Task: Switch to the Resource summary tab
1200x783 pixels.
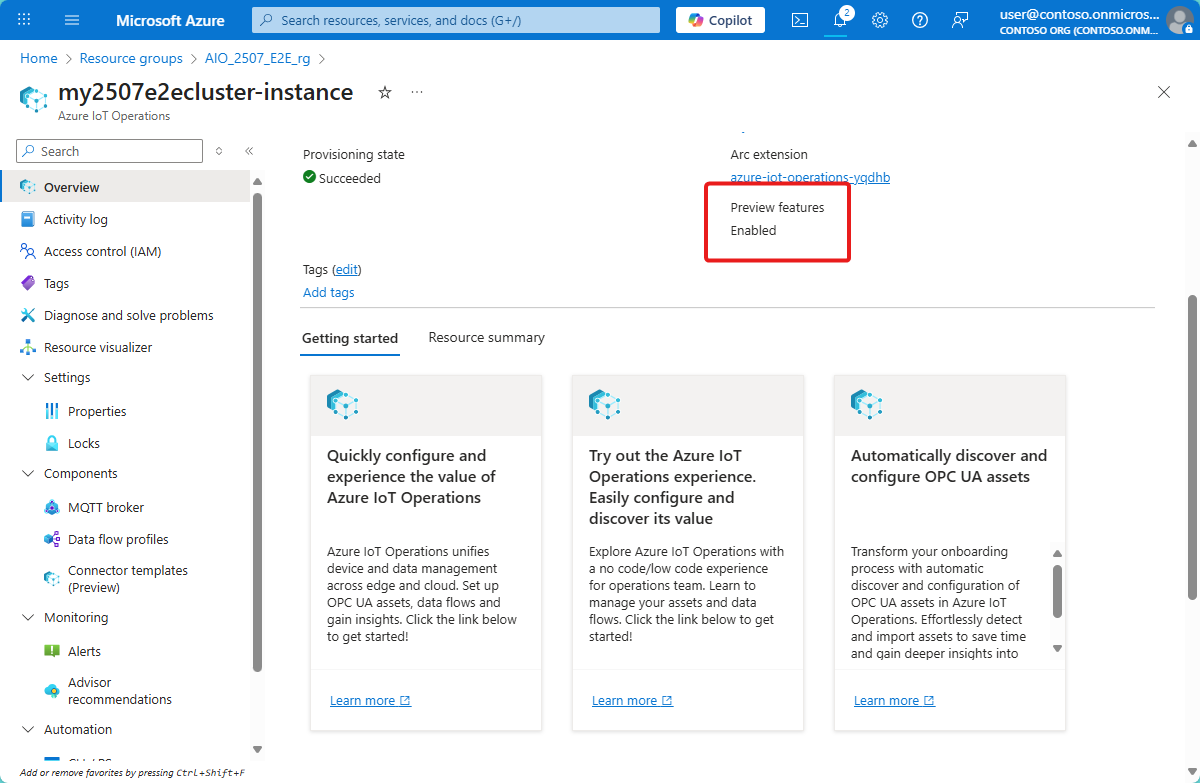Action: click(486, 338)
